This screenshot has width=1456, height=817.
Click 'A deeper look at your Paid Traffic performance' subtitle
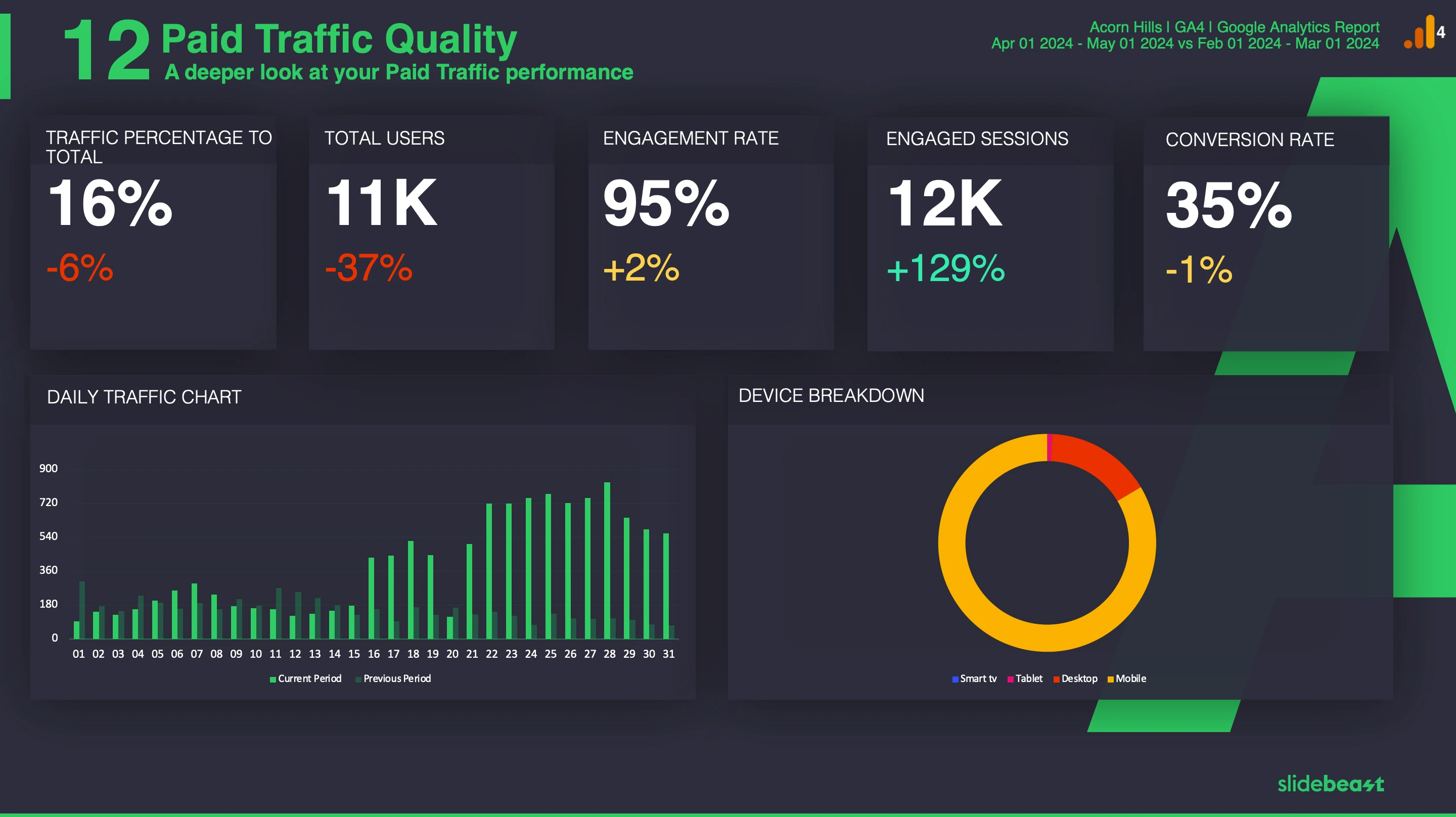(x=398, y=72)
